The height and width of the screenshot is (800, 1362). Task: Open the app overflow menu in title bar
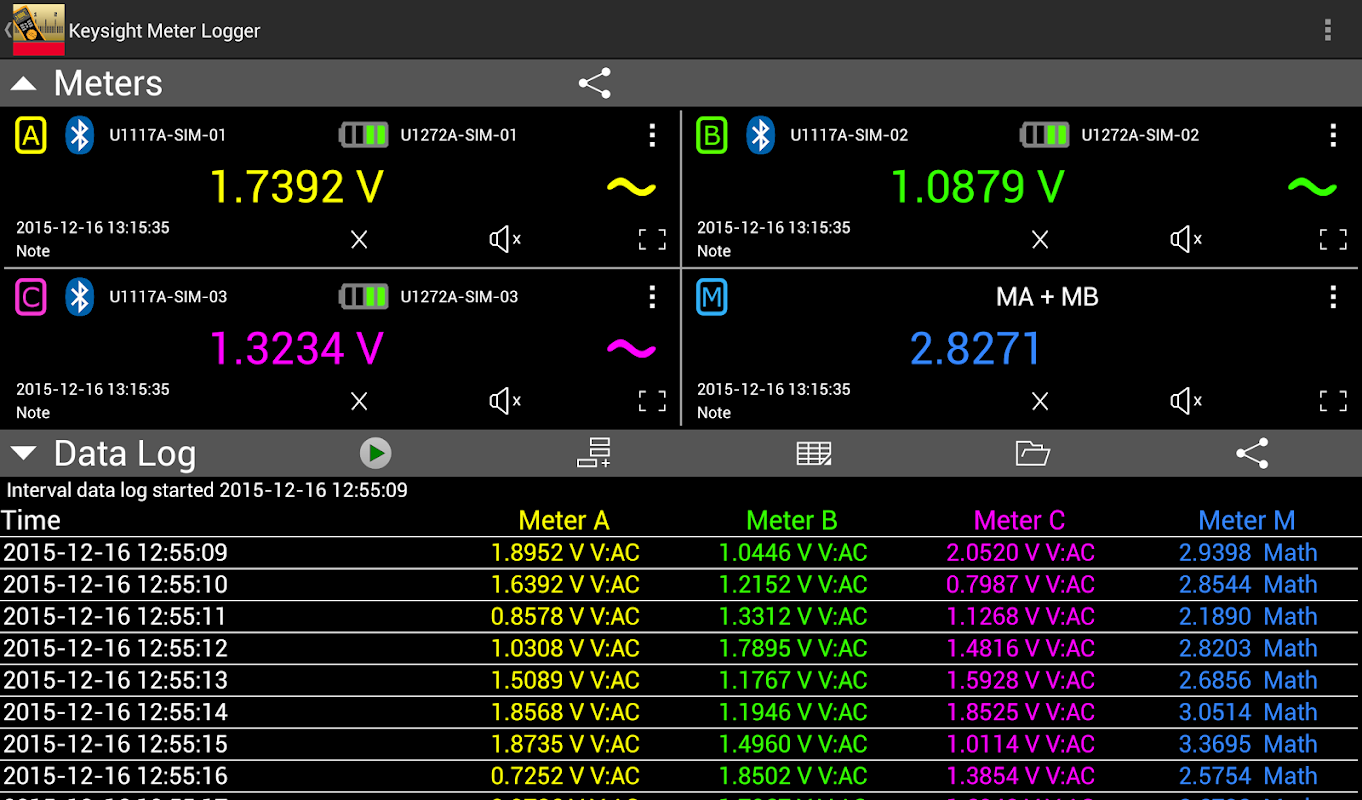1328,30
